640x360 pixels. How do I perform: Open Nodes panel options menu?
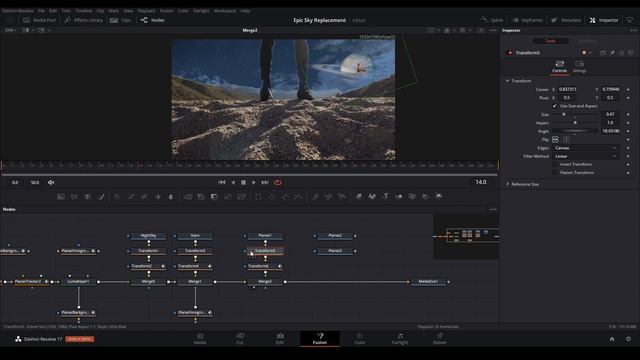493,209
